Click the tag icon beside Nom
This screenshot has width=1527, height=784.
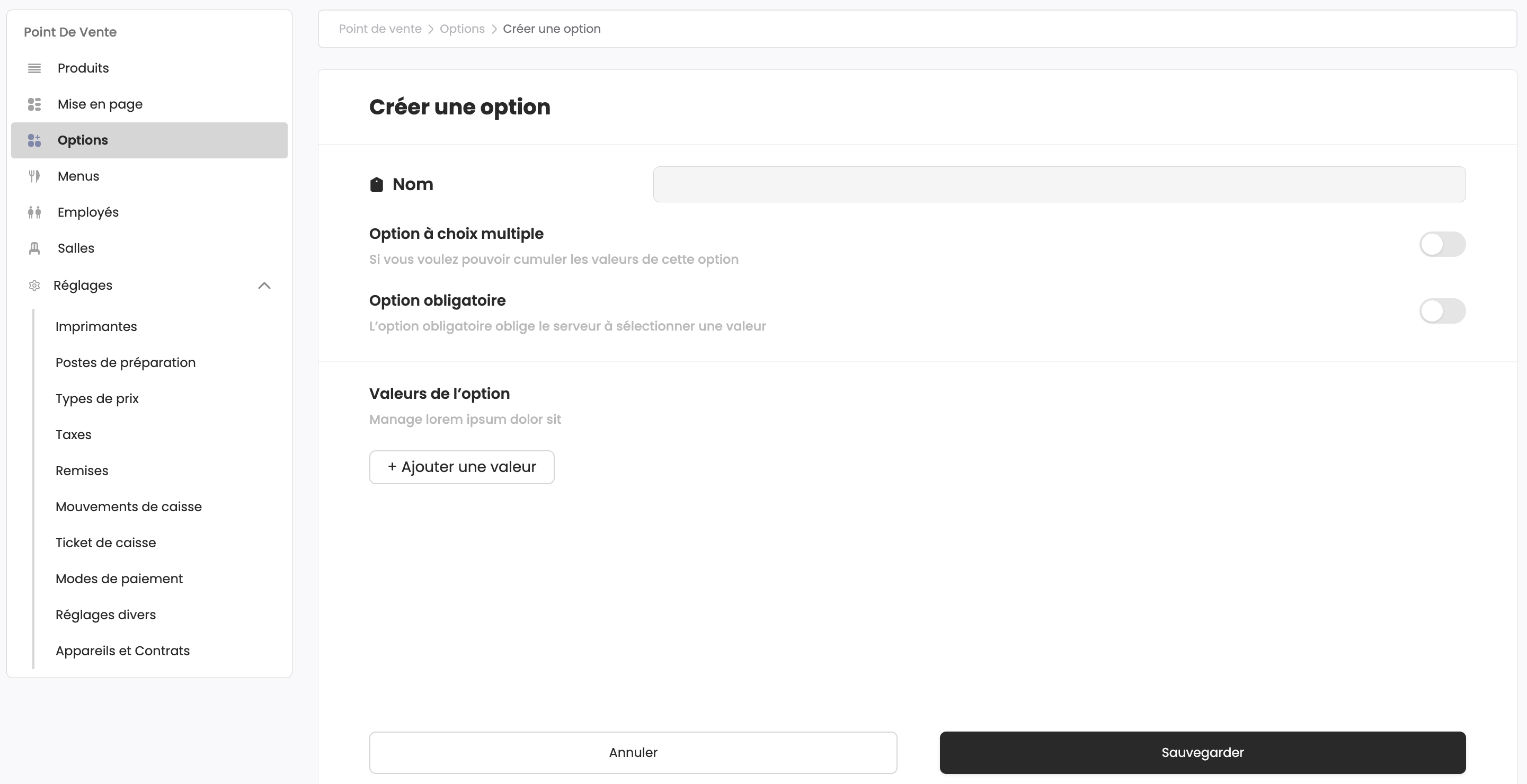point(376,184)
